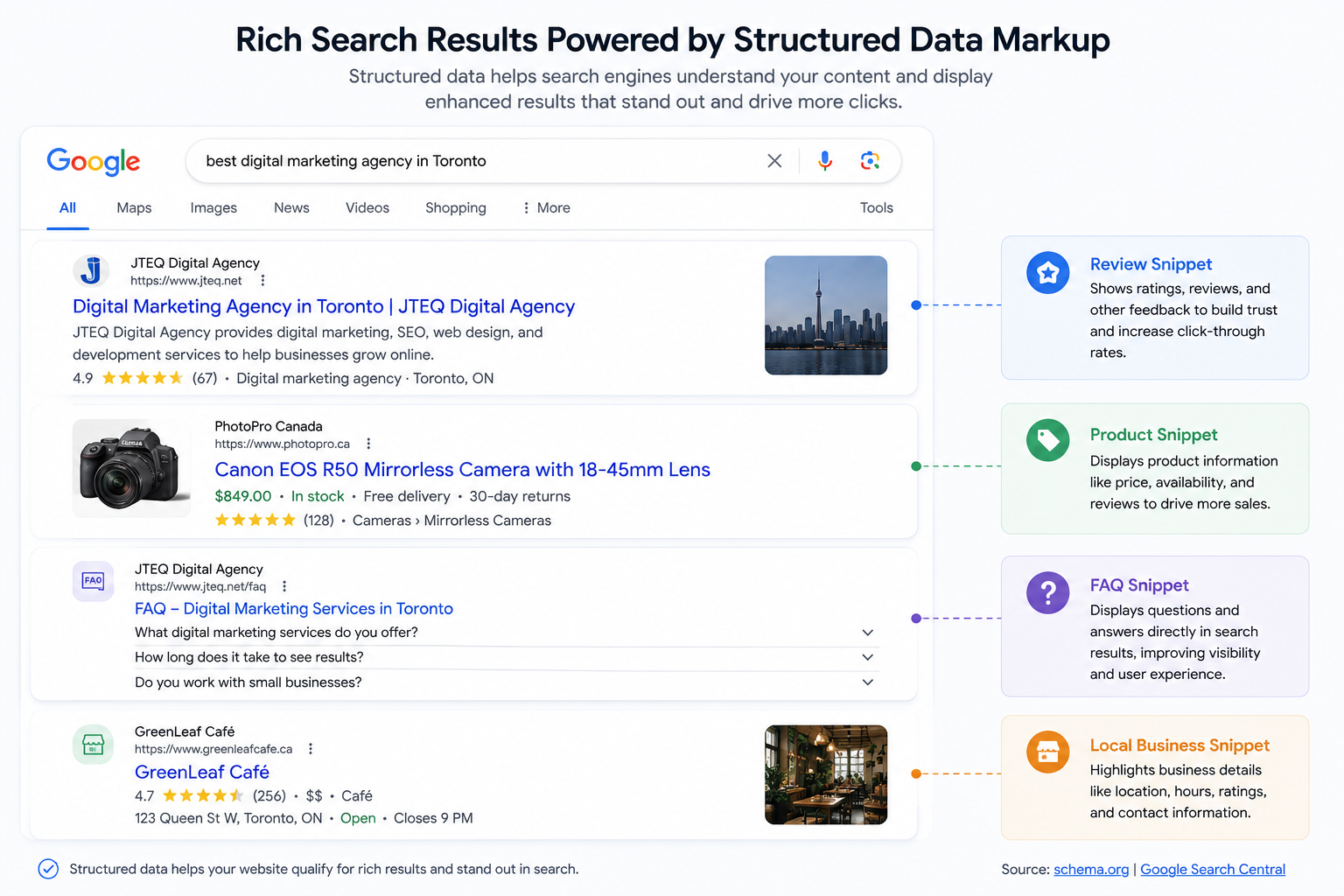Click the blue checkmark icon in footer note
The width and height of the screenshot is (1344, 896).
coord(48,869)
